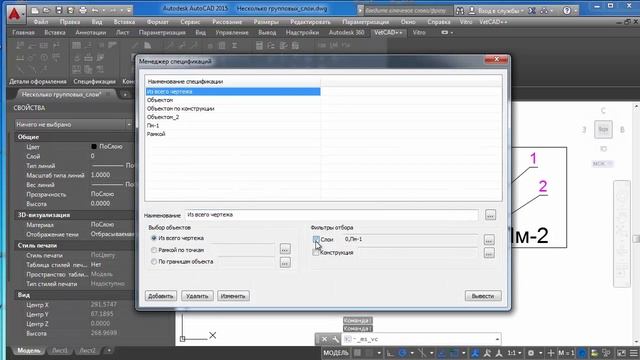Open browse button next to Конструкция filter

489,253
